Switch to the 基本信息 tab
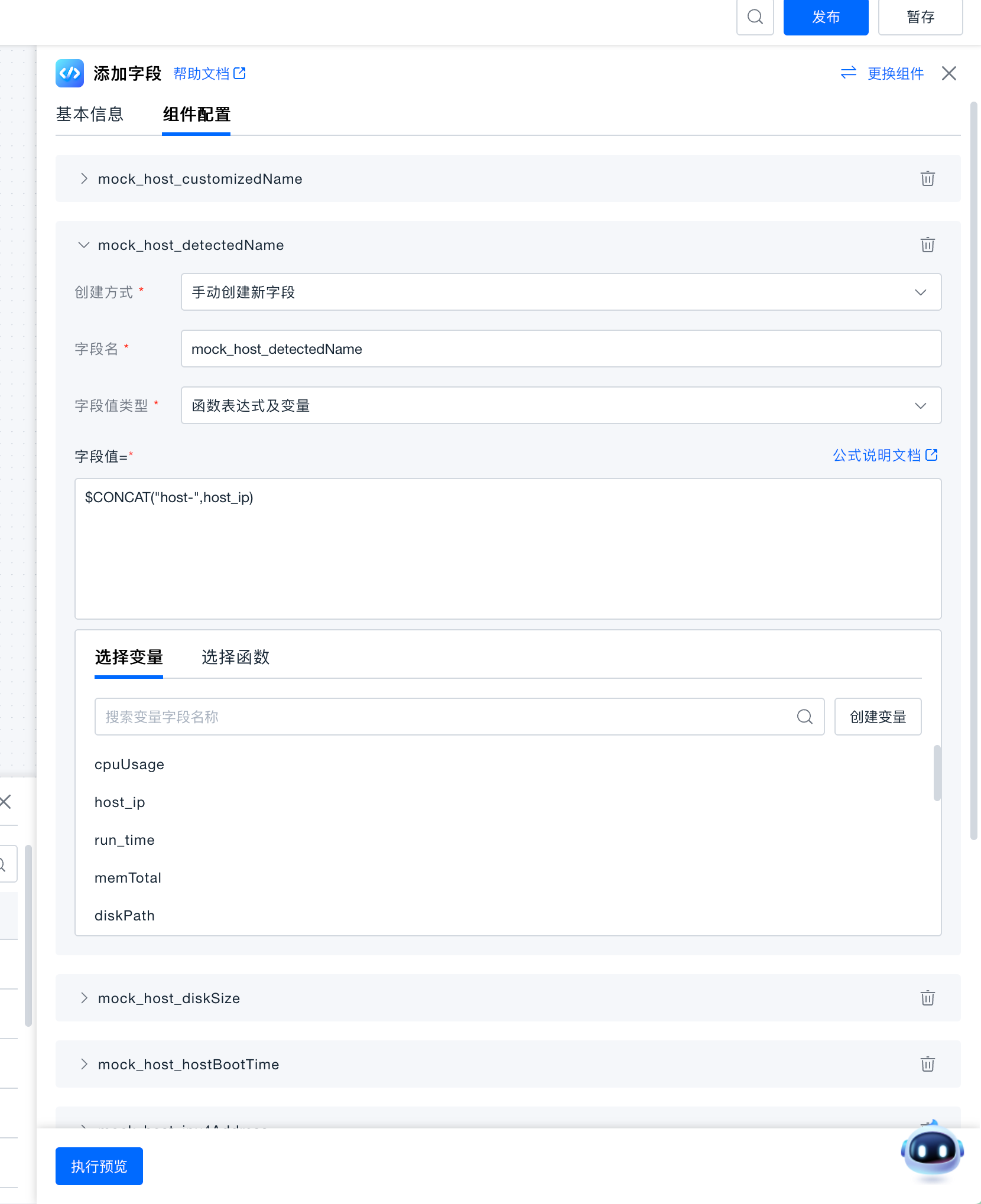Viewport: 981px width, 1204px height. pos(90,114)
